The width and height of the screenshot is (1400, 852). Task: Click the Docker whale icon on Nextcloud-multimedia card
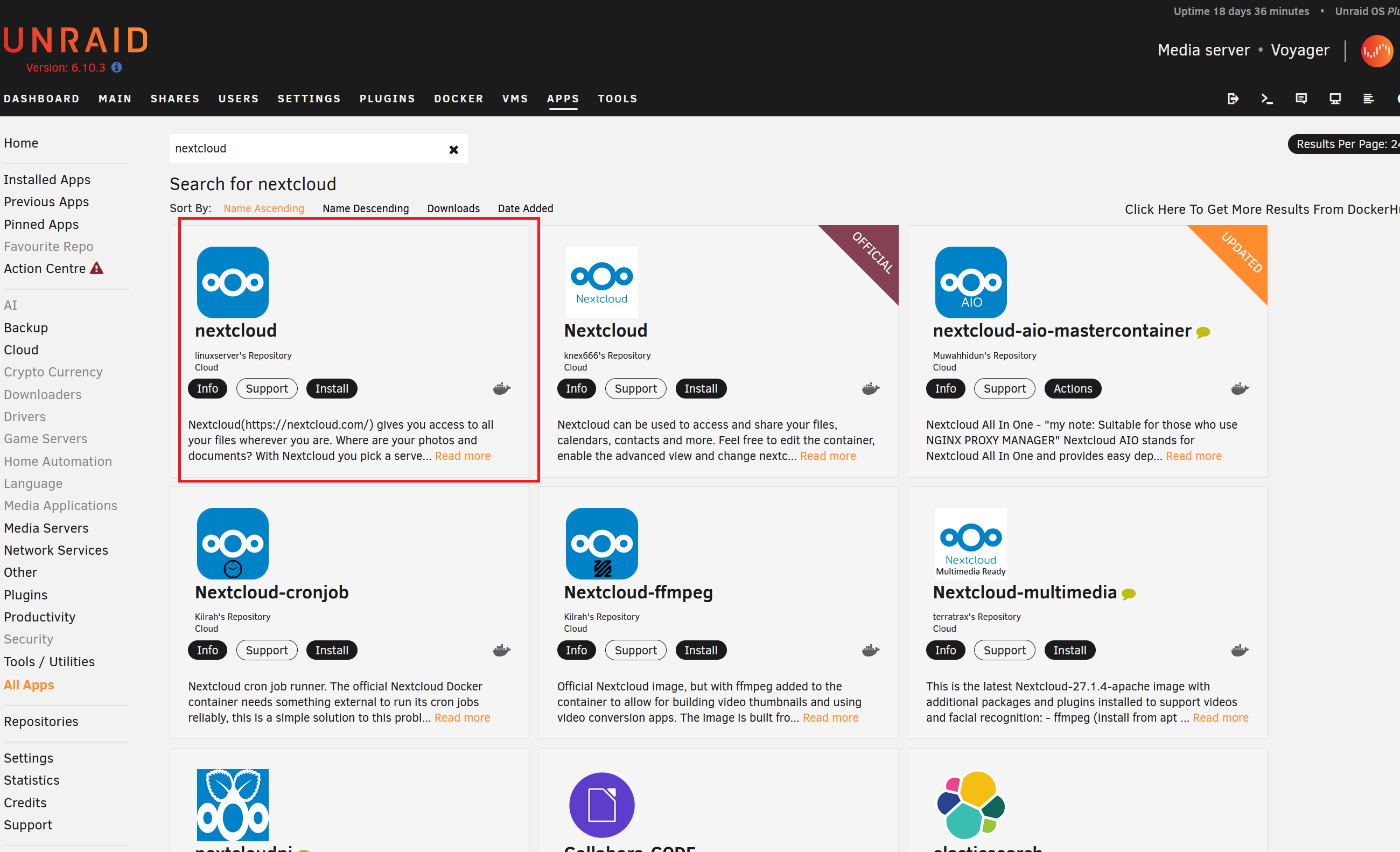point(1239,650)
